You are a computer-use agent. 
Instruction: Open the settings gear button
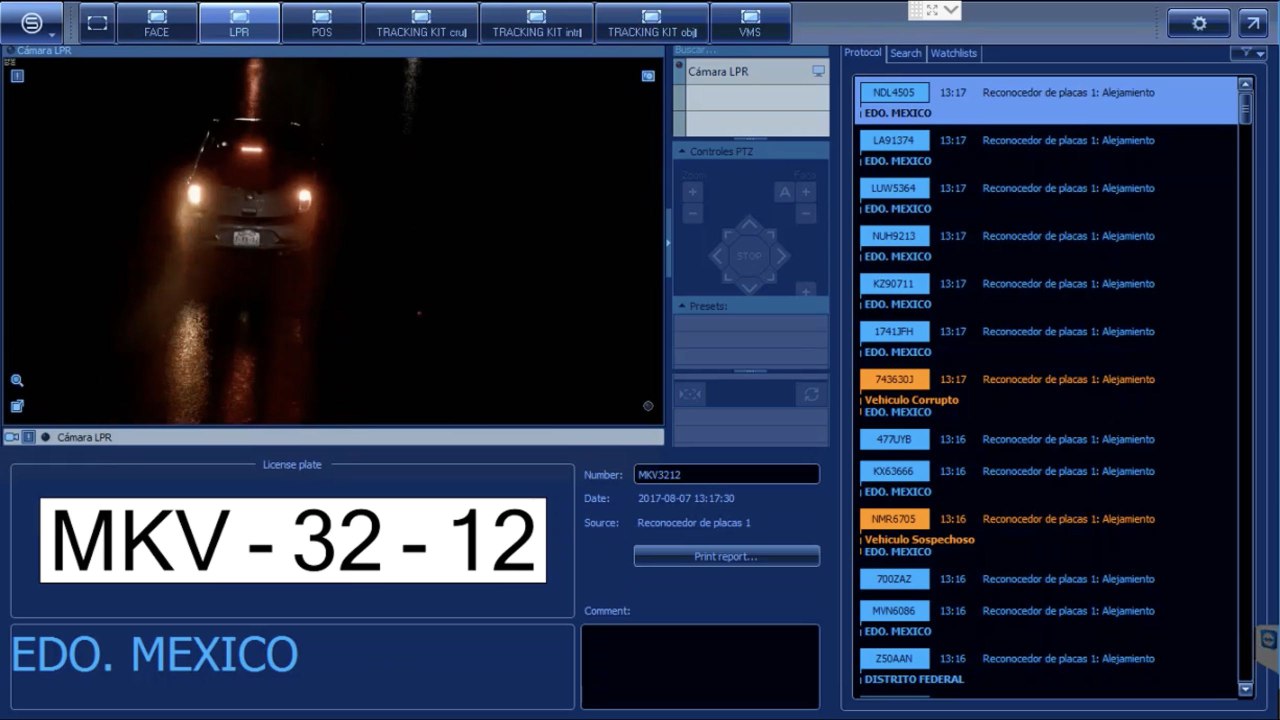(x=1199, y=23)
